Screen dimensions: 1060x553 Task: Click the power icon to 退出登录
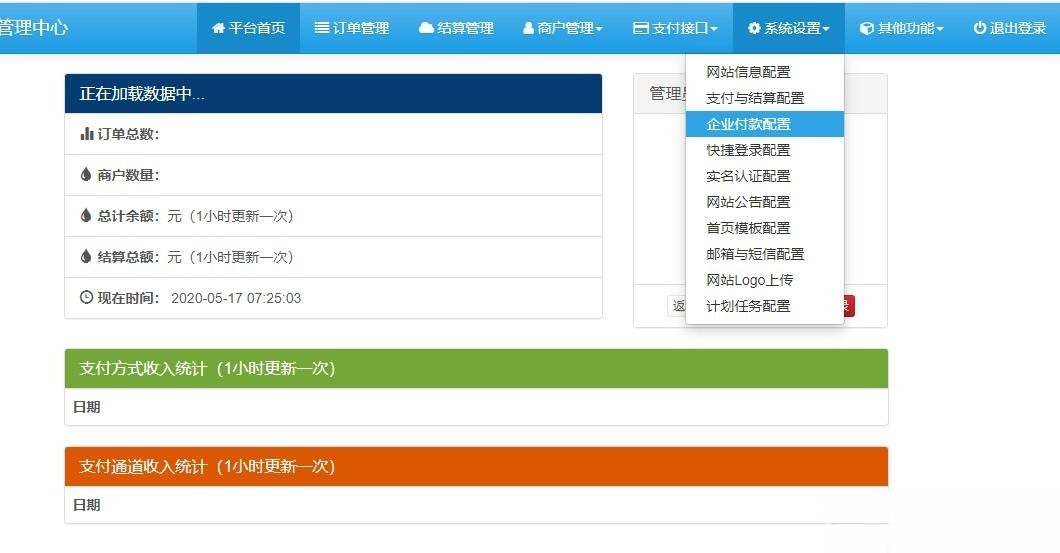click(x=980, y=28)
